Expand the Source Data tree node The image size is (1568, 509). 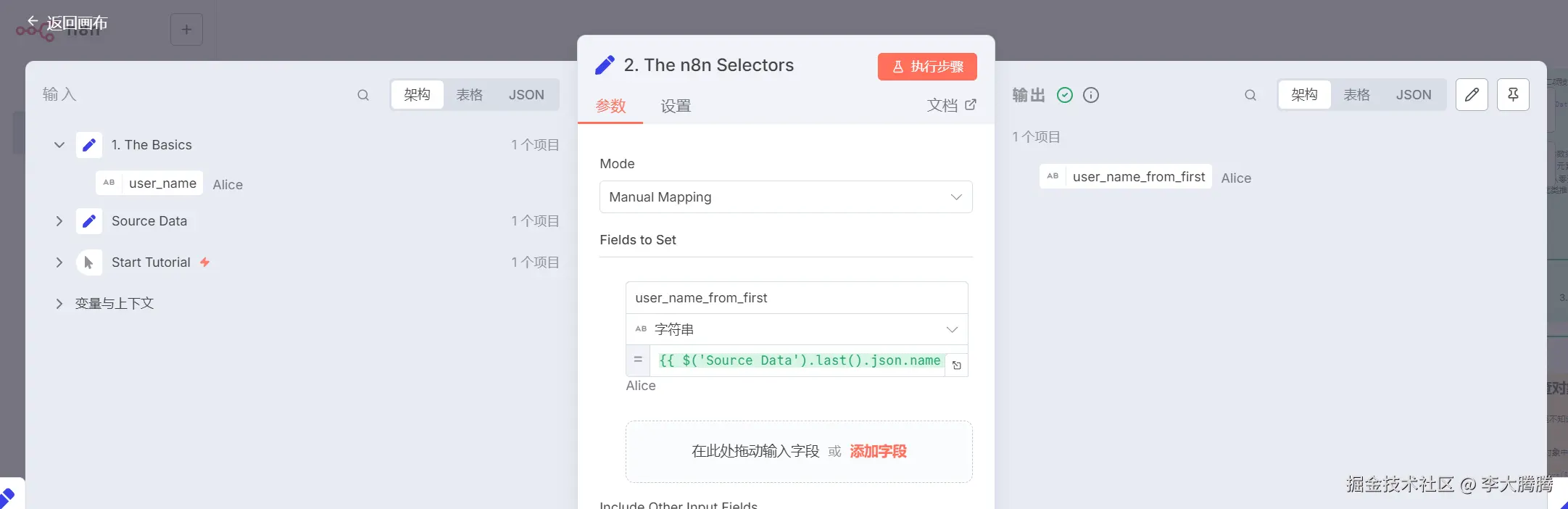point(59,221)
